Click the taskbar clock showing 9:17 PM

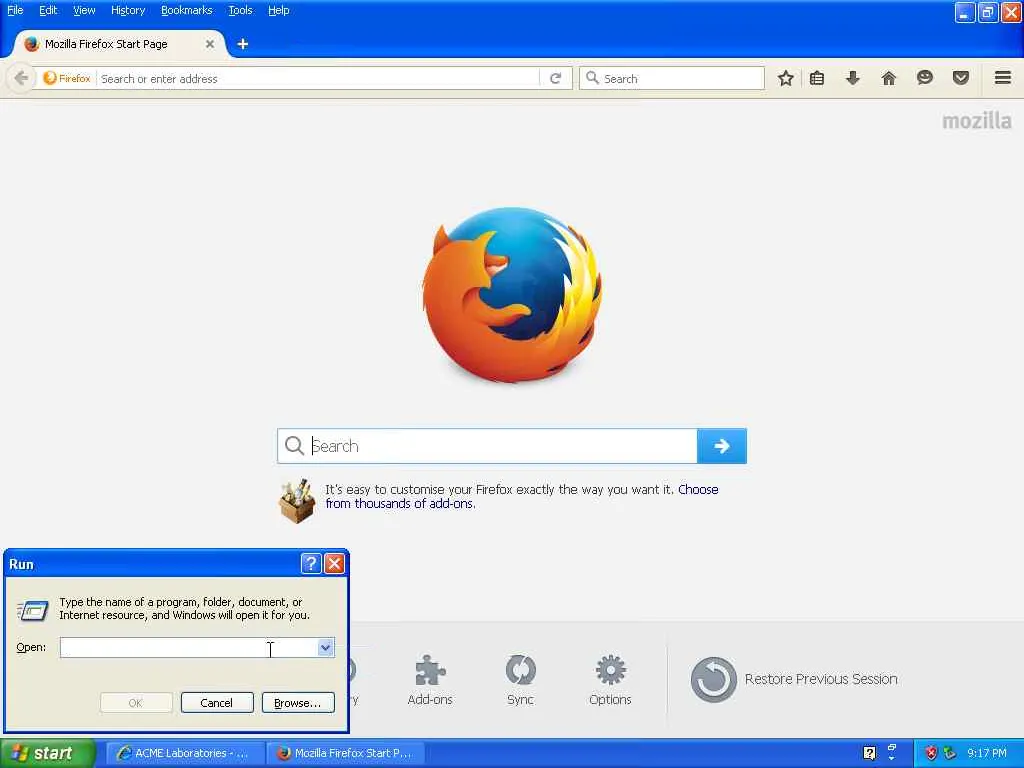(x=987, y=753)
